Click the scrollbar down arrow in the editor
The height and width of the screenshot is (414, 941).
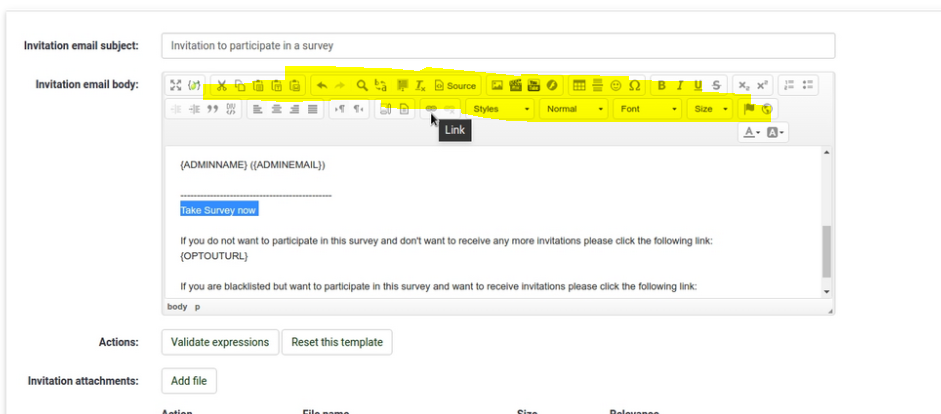tap(827, 292)
